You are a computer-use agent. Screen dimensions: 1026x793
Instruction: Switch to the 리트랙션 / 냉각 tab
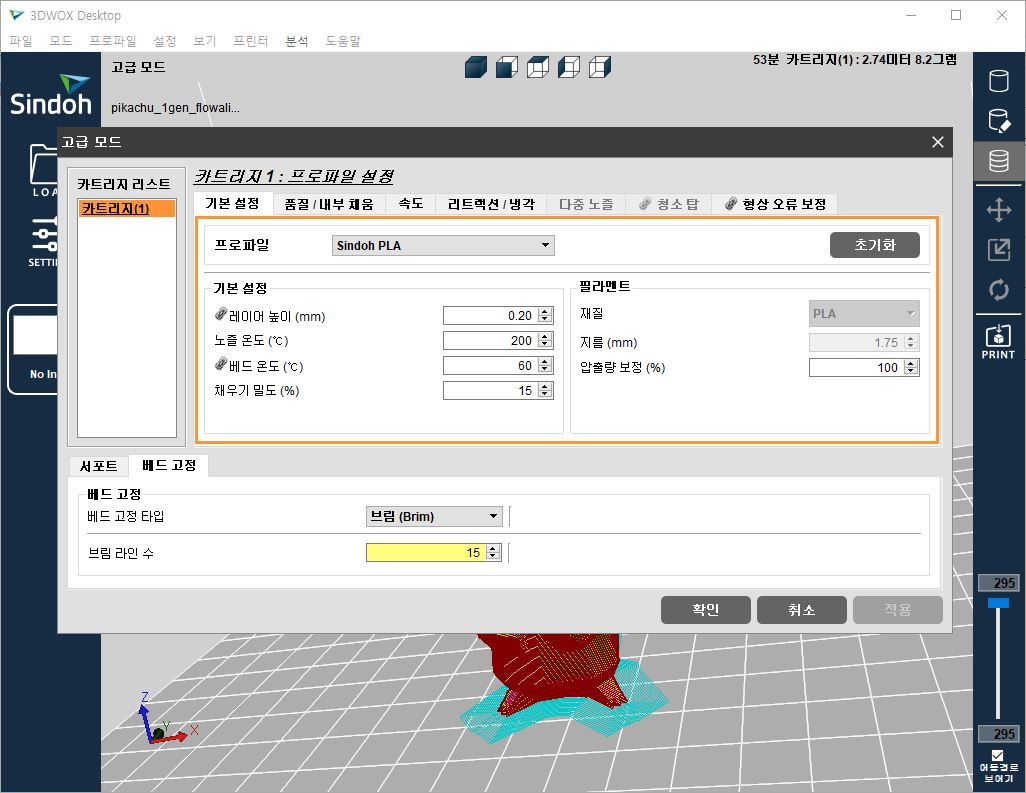pyautogui.click(x=491, y=204)
